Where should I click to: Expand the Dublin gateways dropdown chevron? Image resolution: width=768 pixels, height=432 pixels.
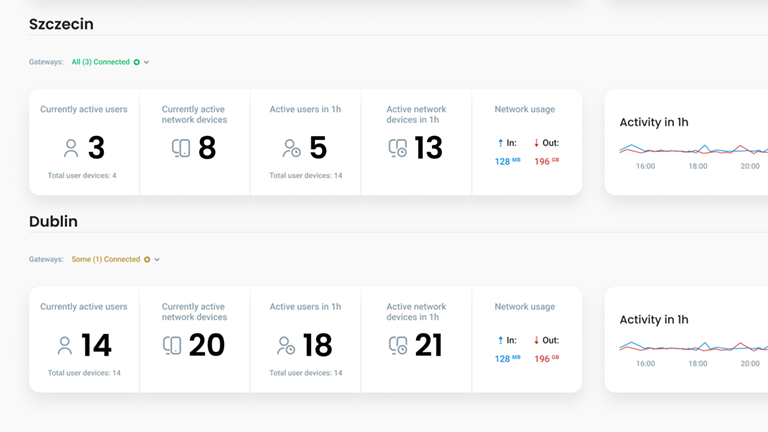(x=157, y=260)
